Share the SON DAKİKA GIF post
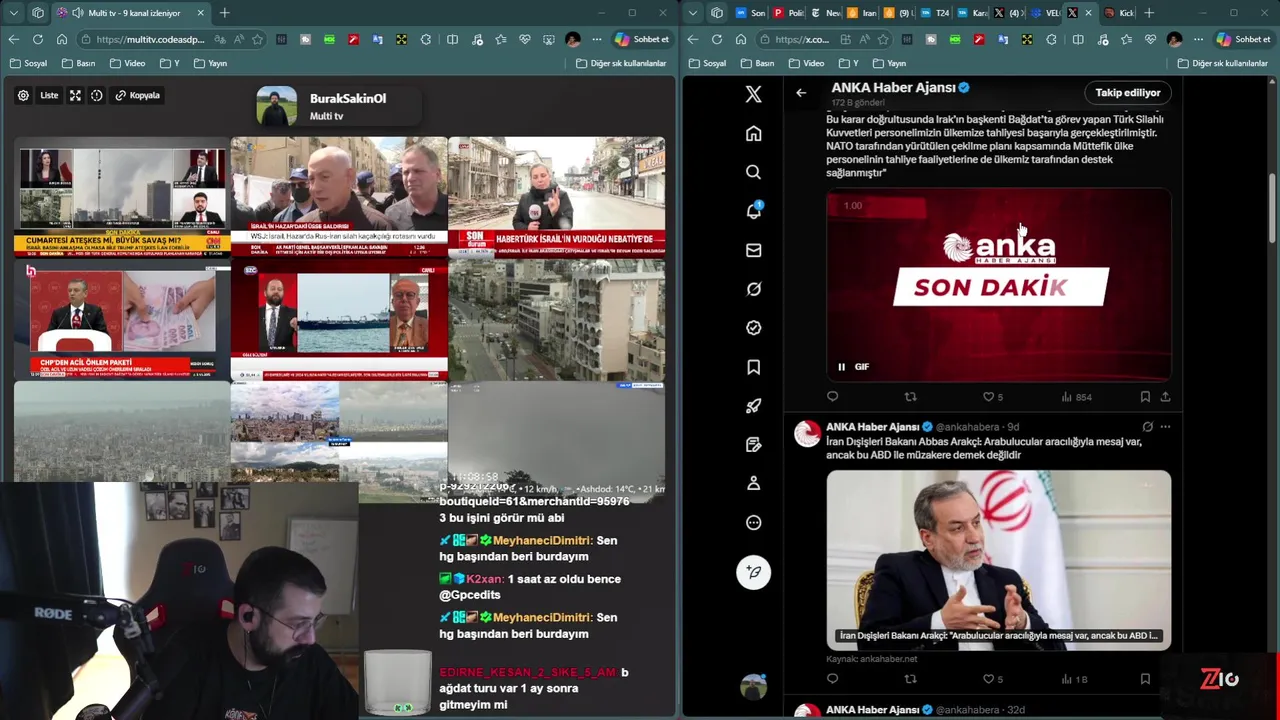This screenshot has width=1280, height=720. (x=1165, y=397)
